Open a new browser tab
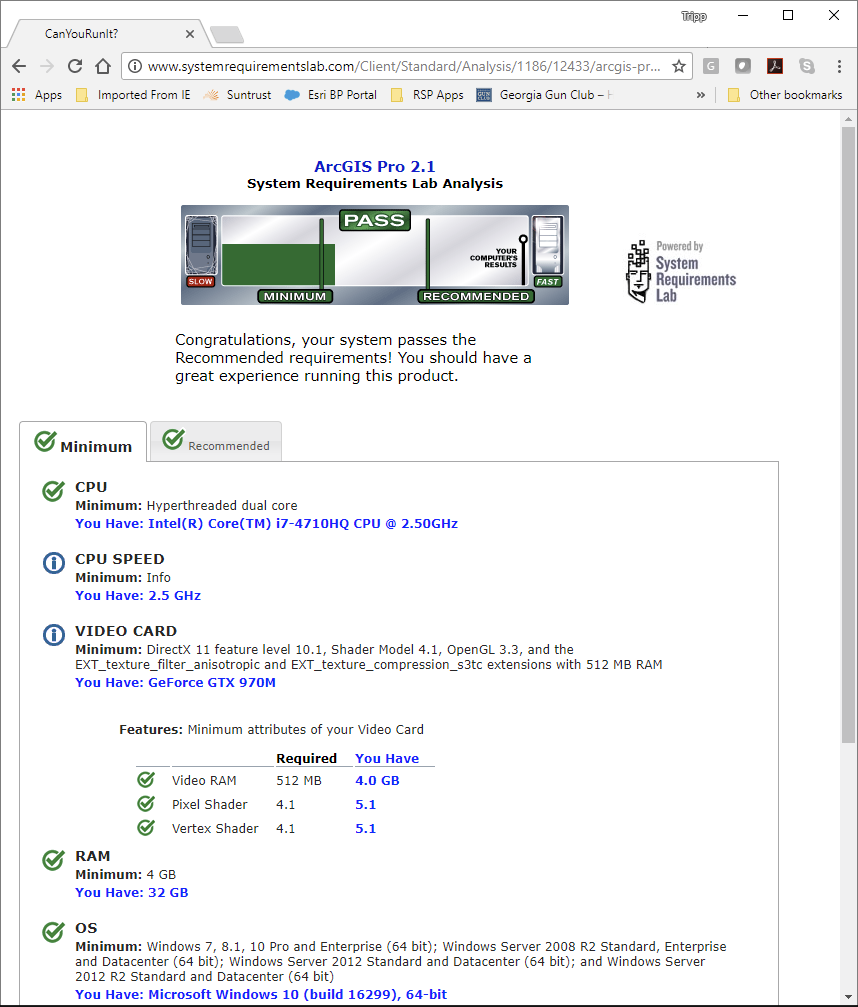This screenshot has width=858, height=1007. point(227,35)
